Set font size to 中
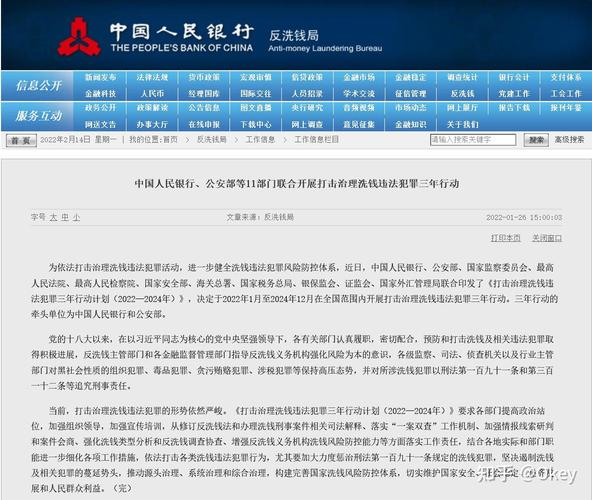The height and width of the screenshot is (500, 592). pyautogui.click(x=65, y=217)
